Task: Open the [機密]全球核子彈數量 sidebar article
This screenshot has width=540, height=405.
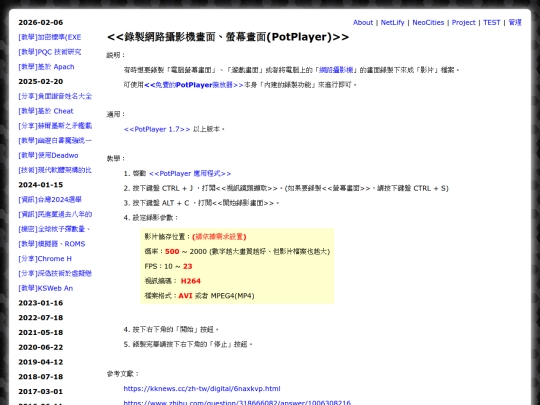Action: 54,229
